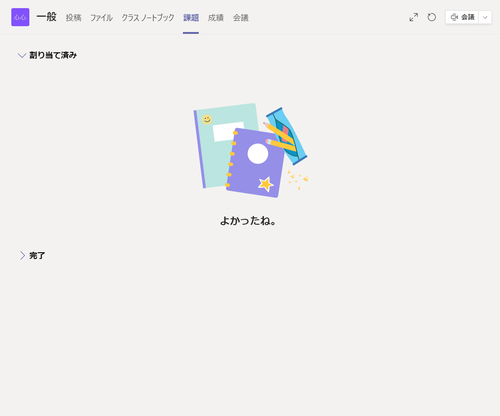
Task: Switch to the 投稿 tab
Action: (x=73, y=18)
